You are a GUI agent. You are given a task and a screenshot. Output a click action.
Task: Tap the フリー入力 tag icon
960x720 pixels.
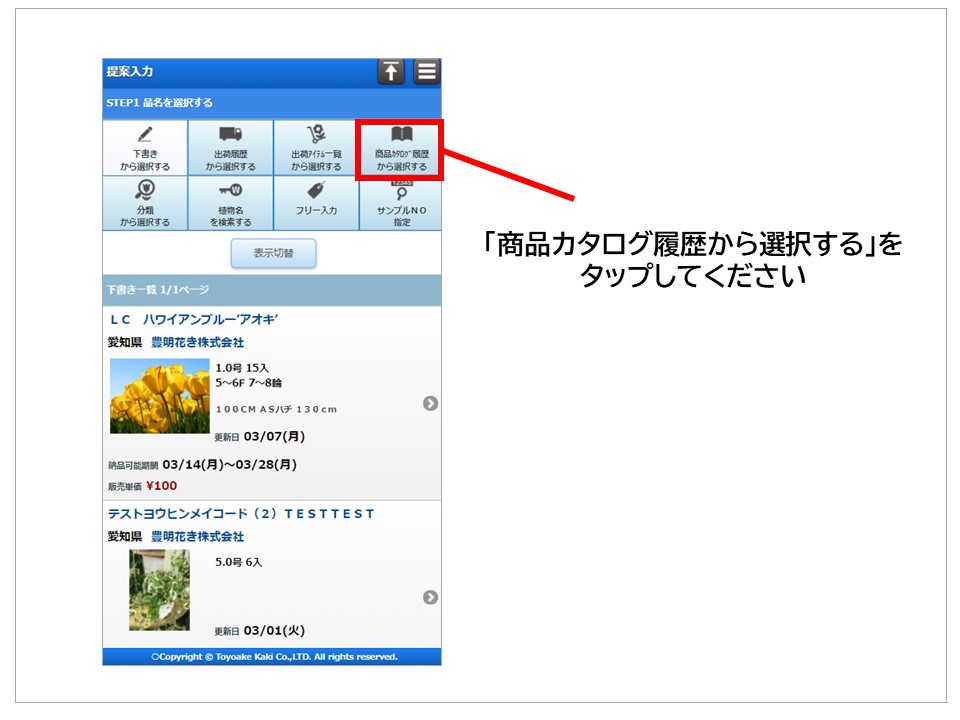[x=316, y=190]
